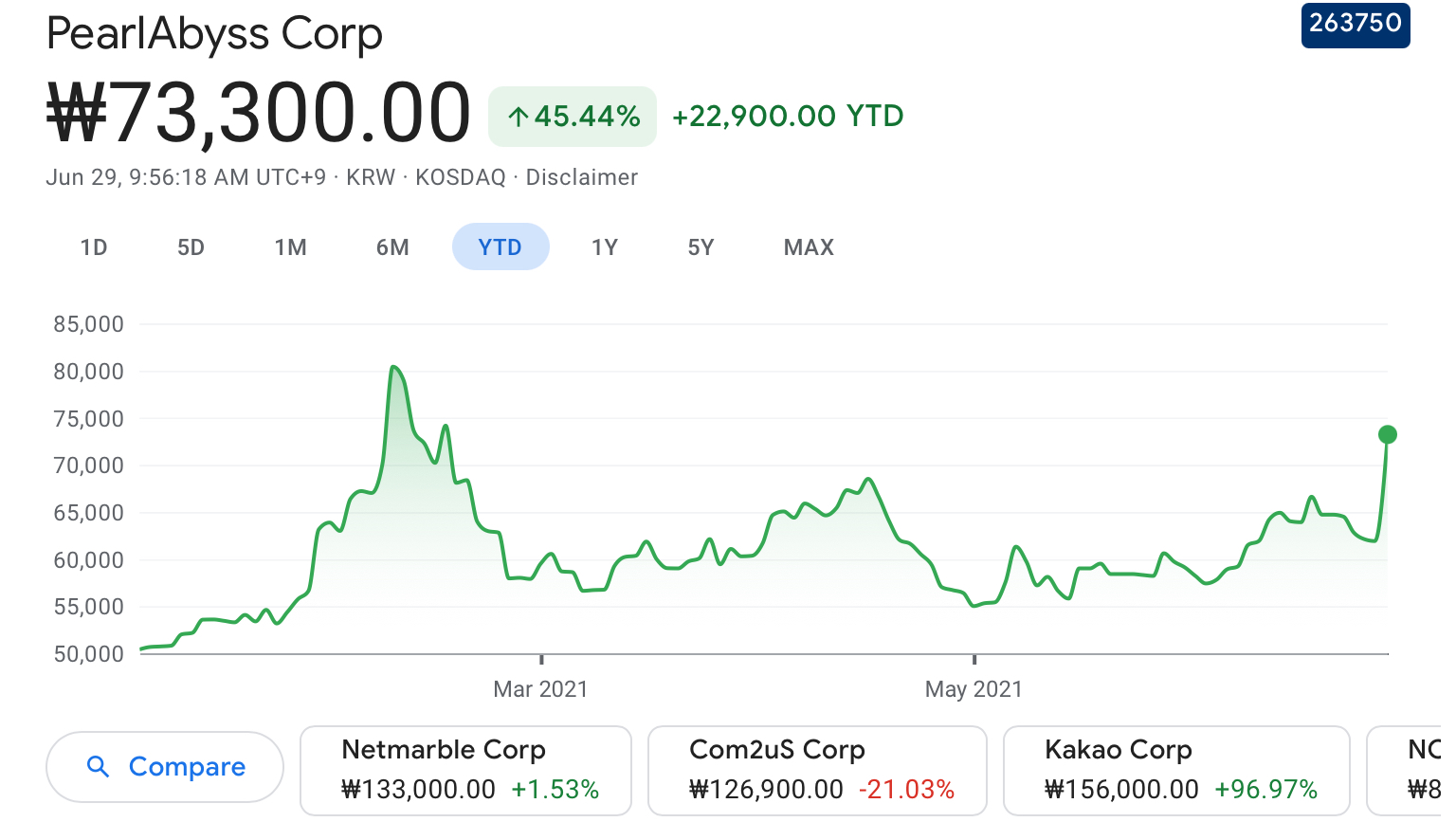This screenshot has width=1456, height=840.
Task: Show the 1Y price chart
Action: (605, 247)
